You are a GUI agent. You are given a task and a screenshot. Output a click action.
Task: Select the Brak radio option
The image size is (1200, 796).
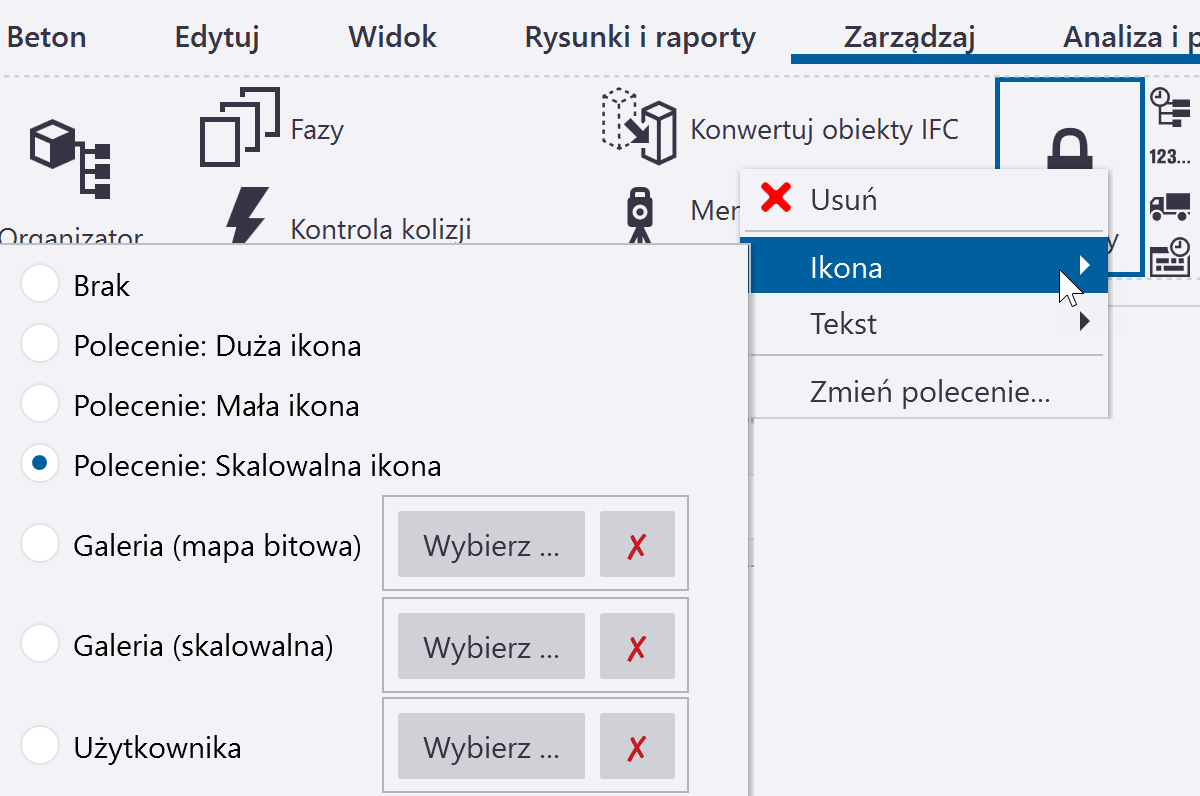(40, 286)
